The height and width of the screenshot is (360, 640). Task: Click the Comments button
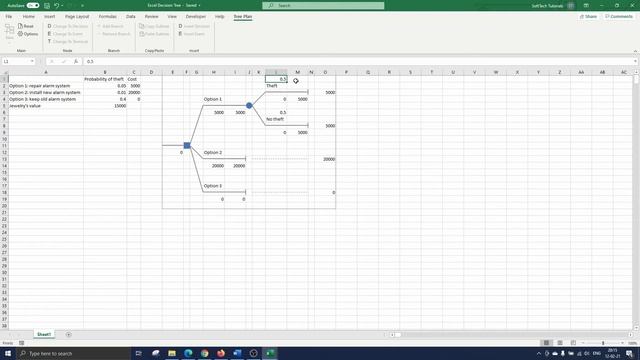click(619, 16)
